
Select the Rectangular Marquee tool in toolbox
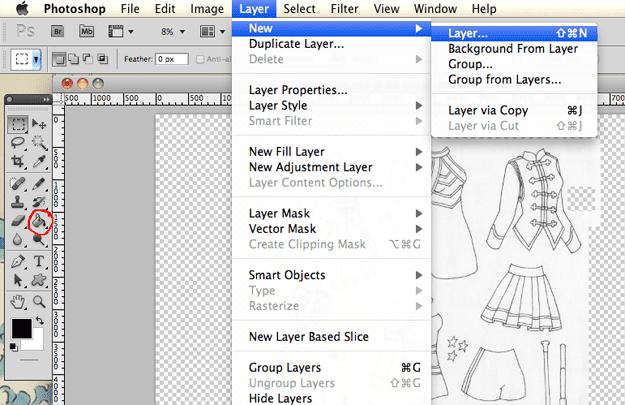(x=18, y=124)
